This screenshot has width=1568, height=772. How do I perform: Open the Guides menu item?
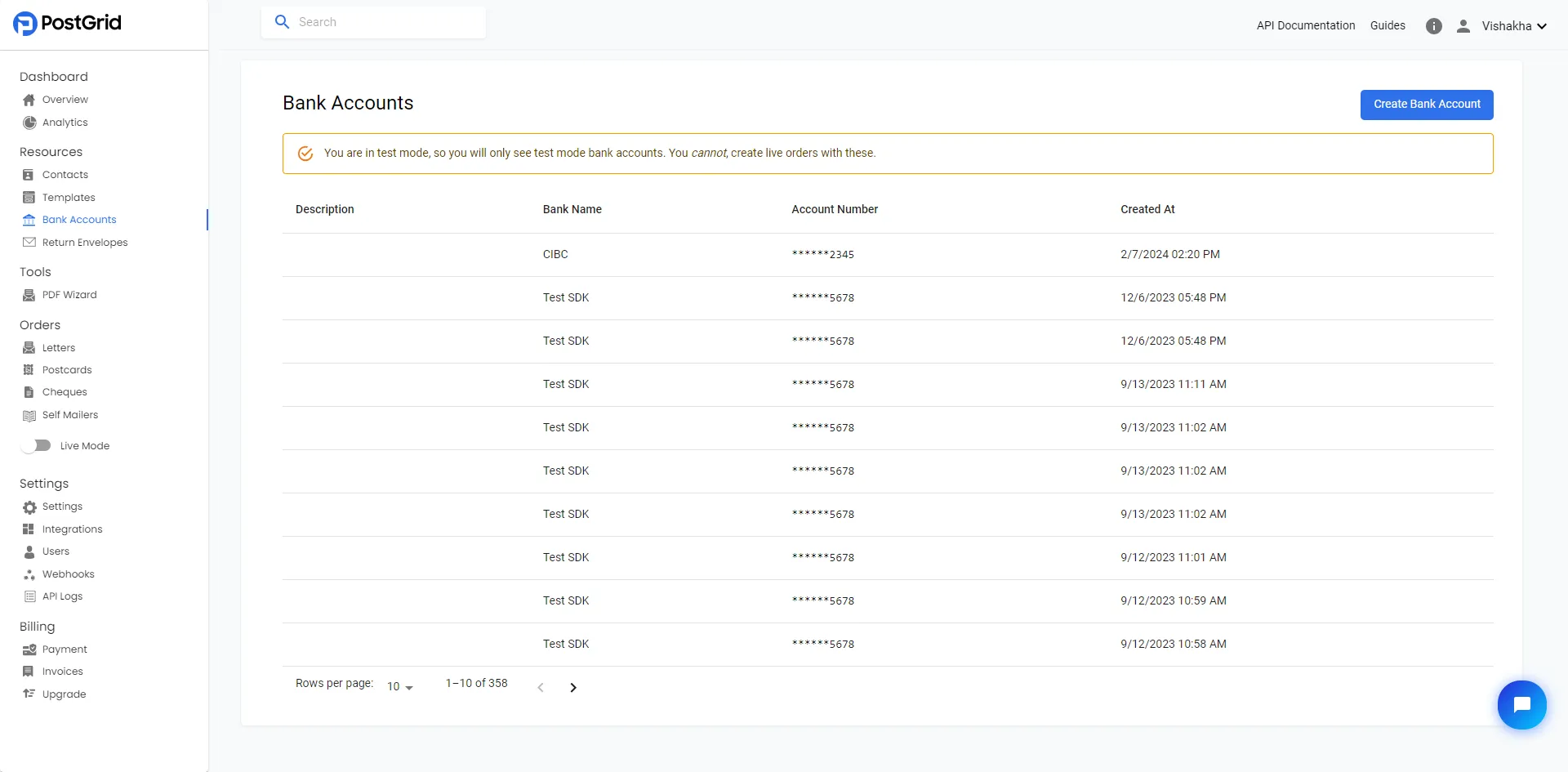pos(1388,25)
